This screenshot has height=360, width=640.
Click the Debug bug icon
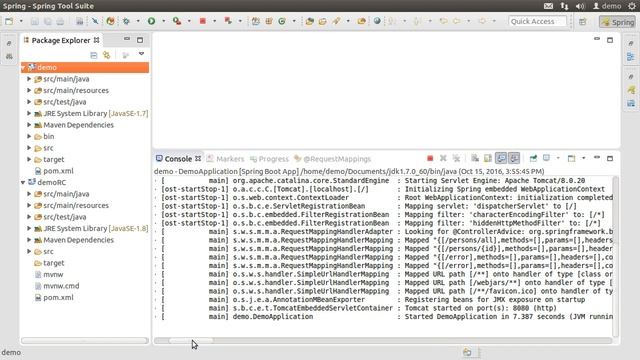point(127,21)
